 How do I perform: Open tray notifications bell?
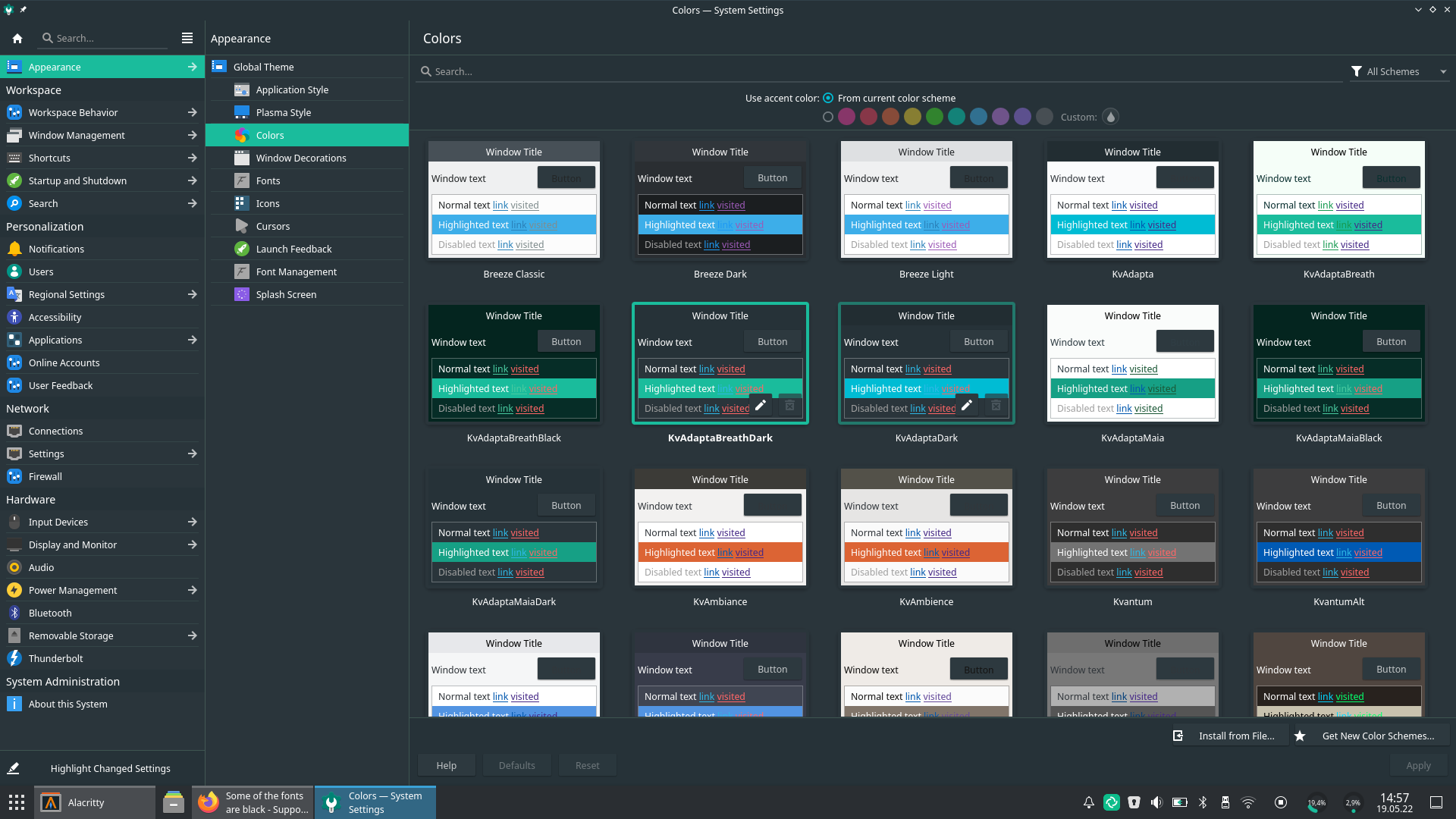coord(1088,802)
